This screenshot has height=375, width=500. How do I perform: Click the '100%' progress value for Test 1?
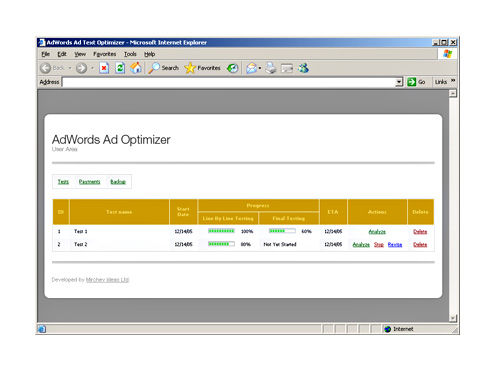coord(247,231)
